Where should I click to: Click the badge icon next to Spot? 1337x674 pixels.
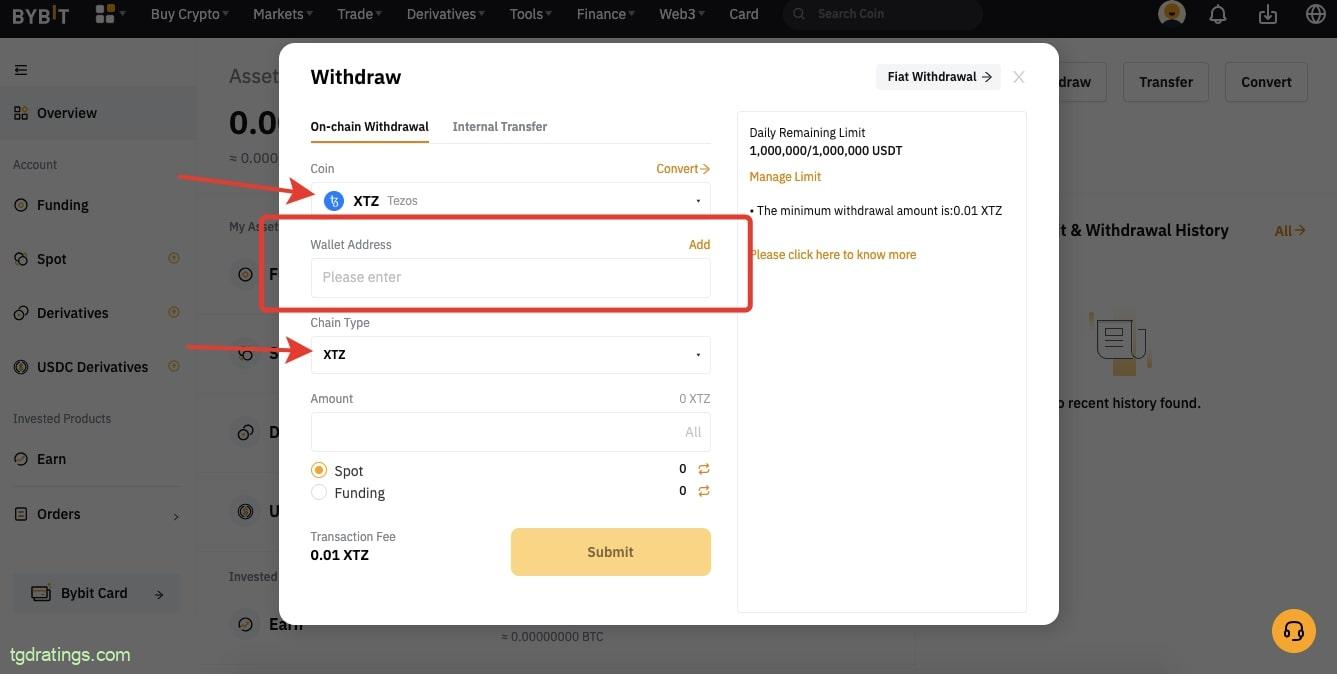click(174, 258)
